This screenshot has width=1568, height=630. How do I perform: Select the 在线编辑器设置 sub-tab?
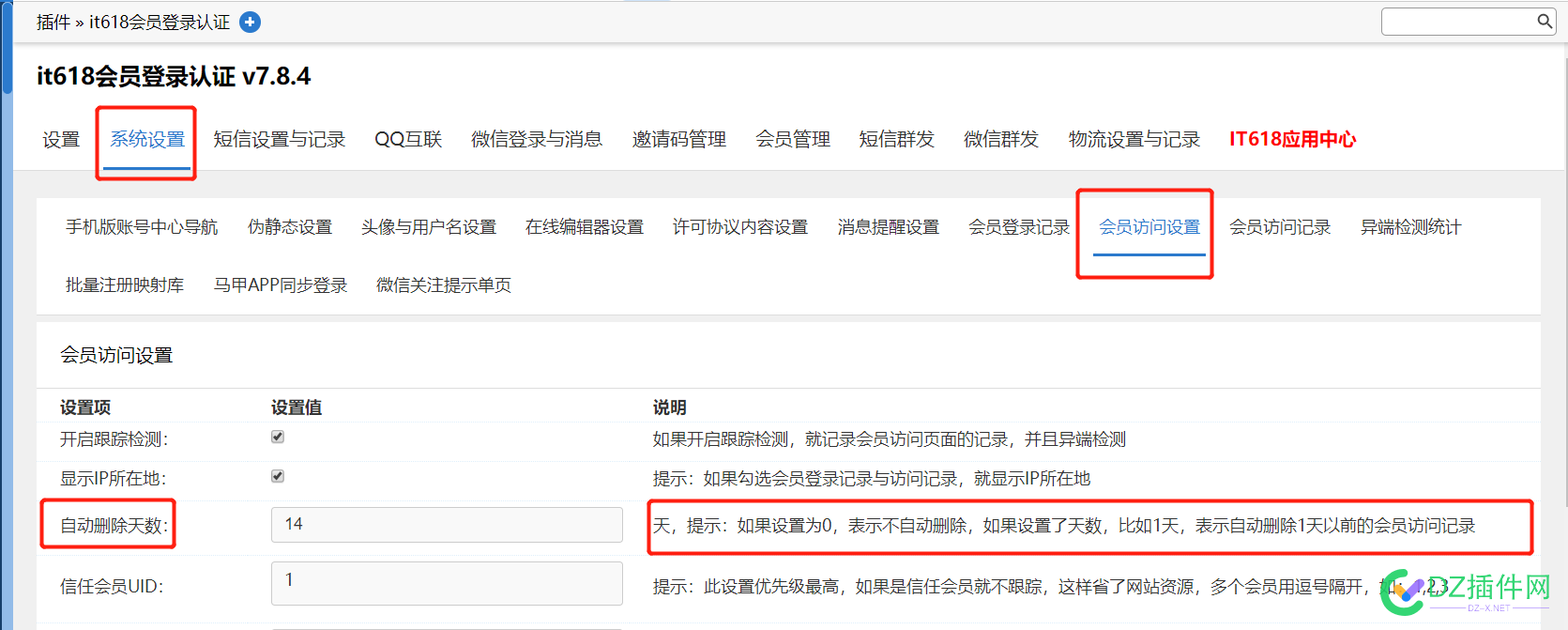click(x=585, y=227)
